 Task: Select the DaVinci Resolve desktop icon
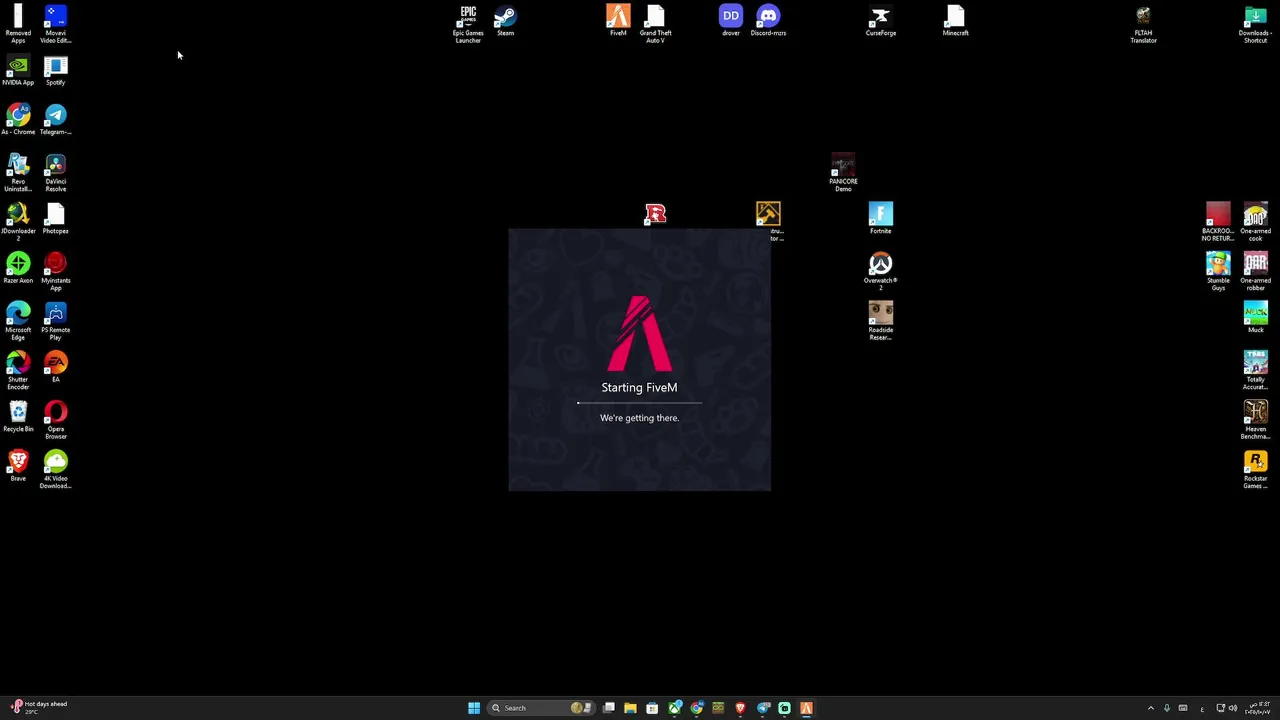(55, 172)
